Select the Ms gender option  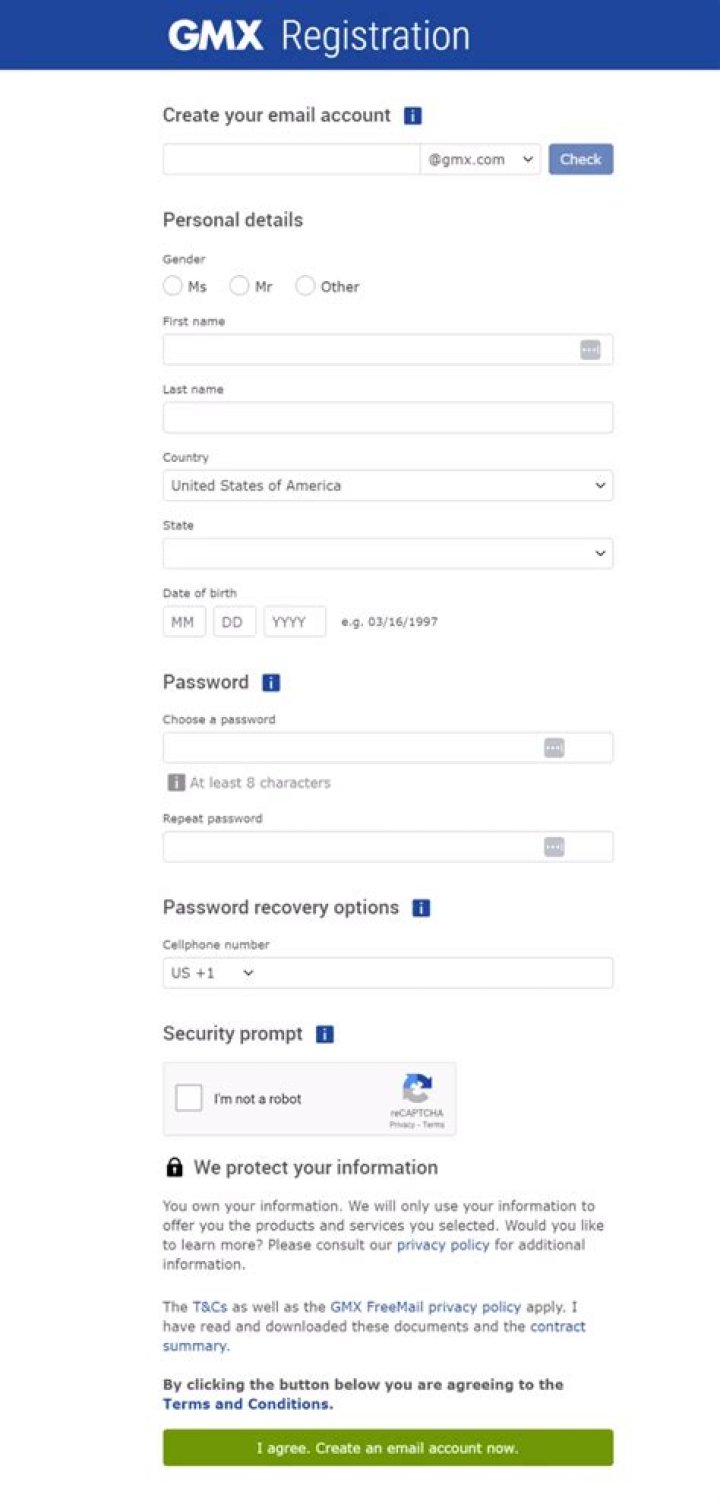pyautogui.click(x=172, y=286)
